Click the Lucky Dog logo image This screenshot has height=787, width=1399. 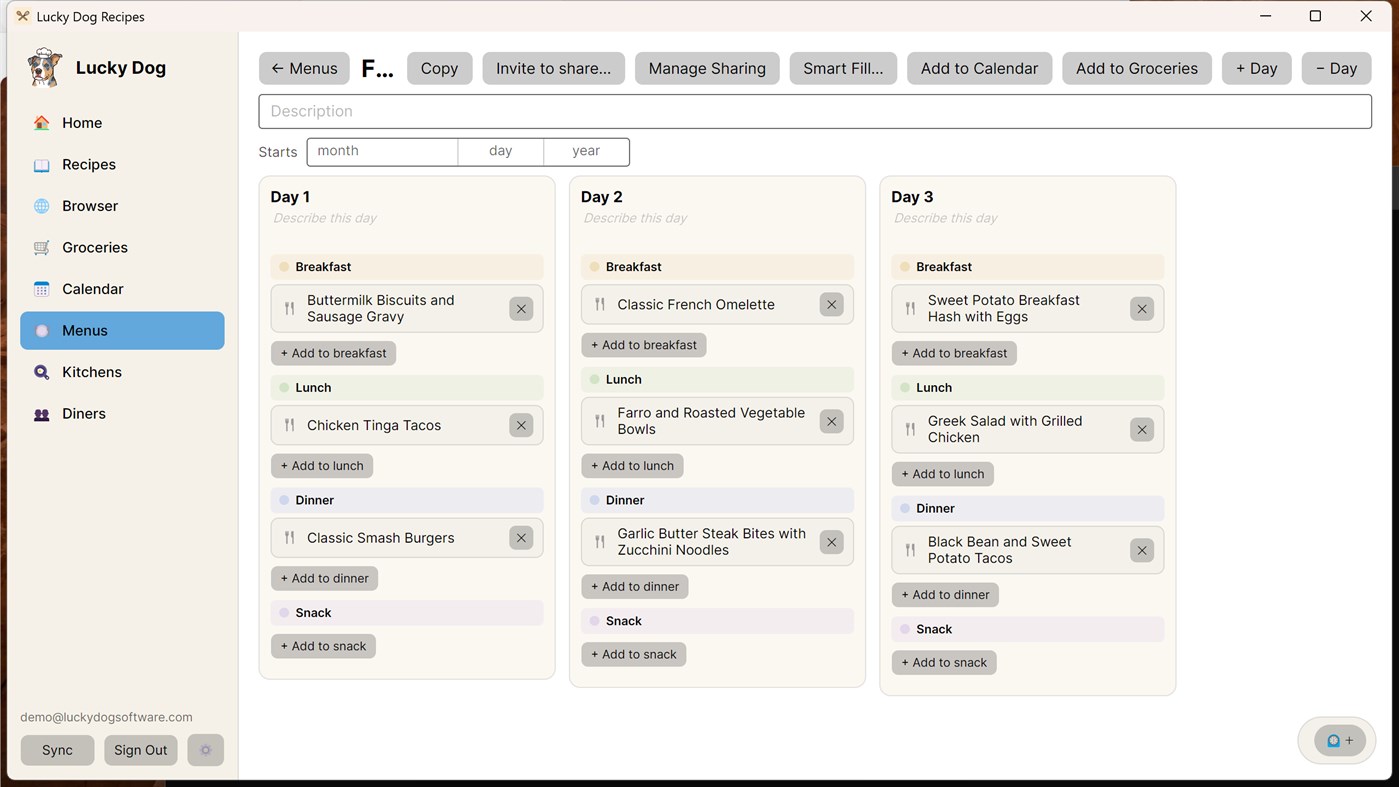click(x=45, y=67)
